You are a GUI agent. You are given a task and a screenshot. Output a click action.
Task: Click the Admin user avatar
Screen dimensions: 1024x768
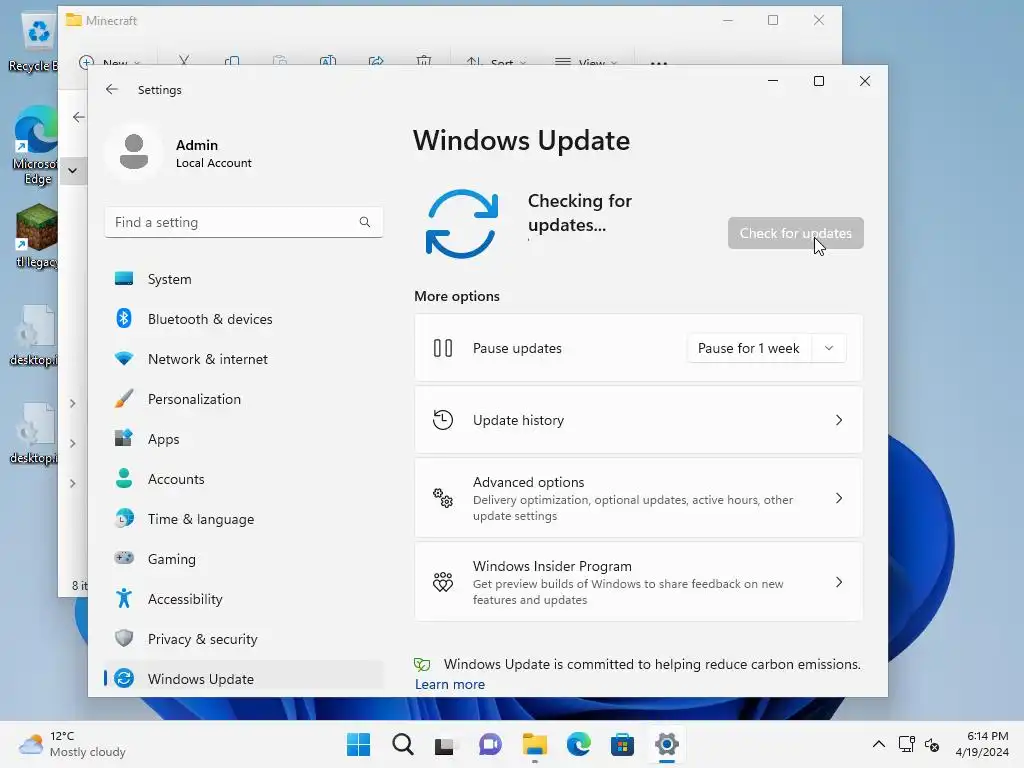(134, 153)
